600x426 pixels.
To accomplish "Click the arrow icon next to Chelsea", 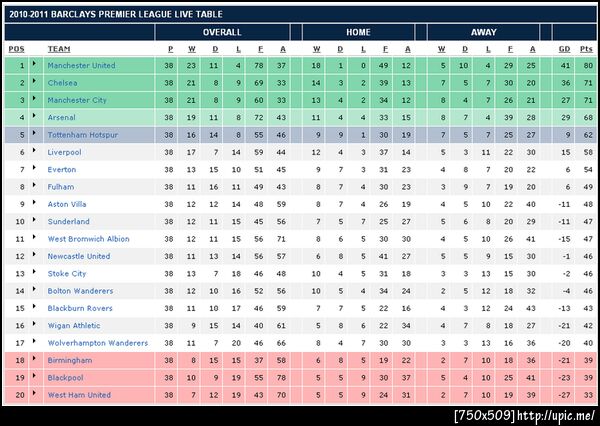I will pyautogui.click(x=36, y=82).
